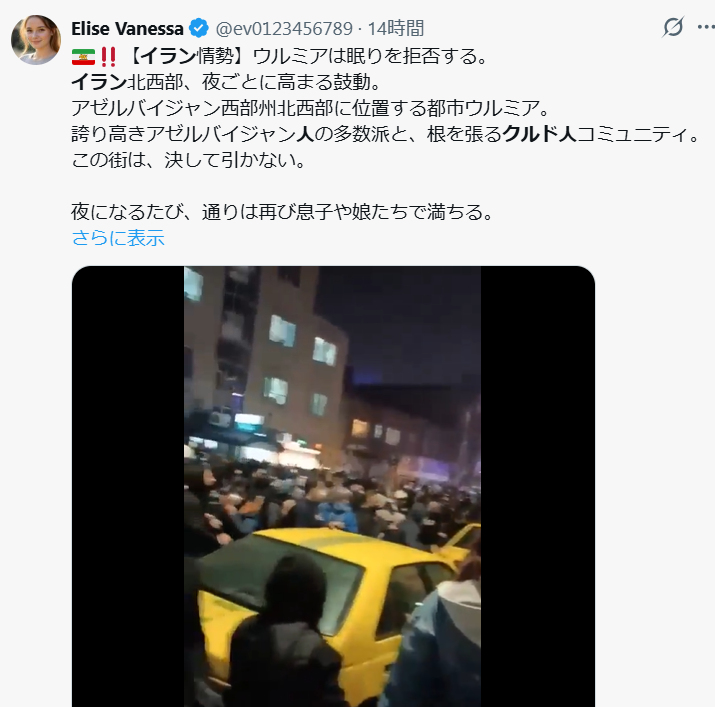715x707 pixels.
Task: Click the red double exclamation mark emoji
Action: pos(108,57)
